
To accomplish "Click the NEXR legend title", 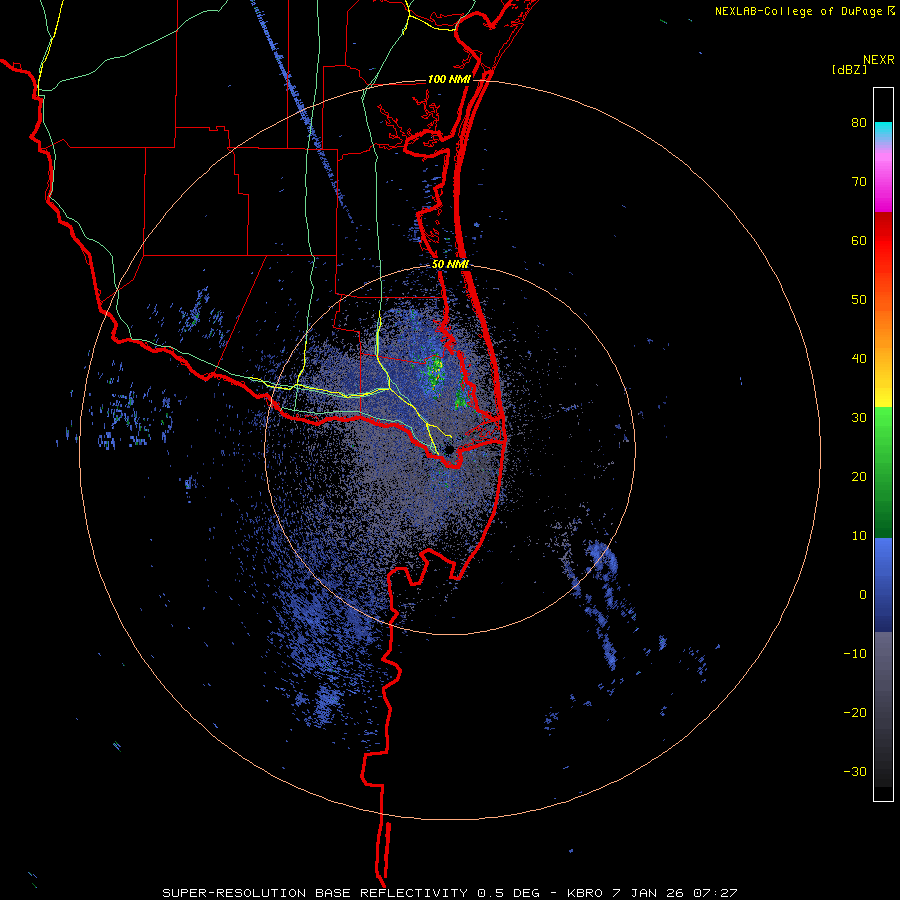I will 879,60.
